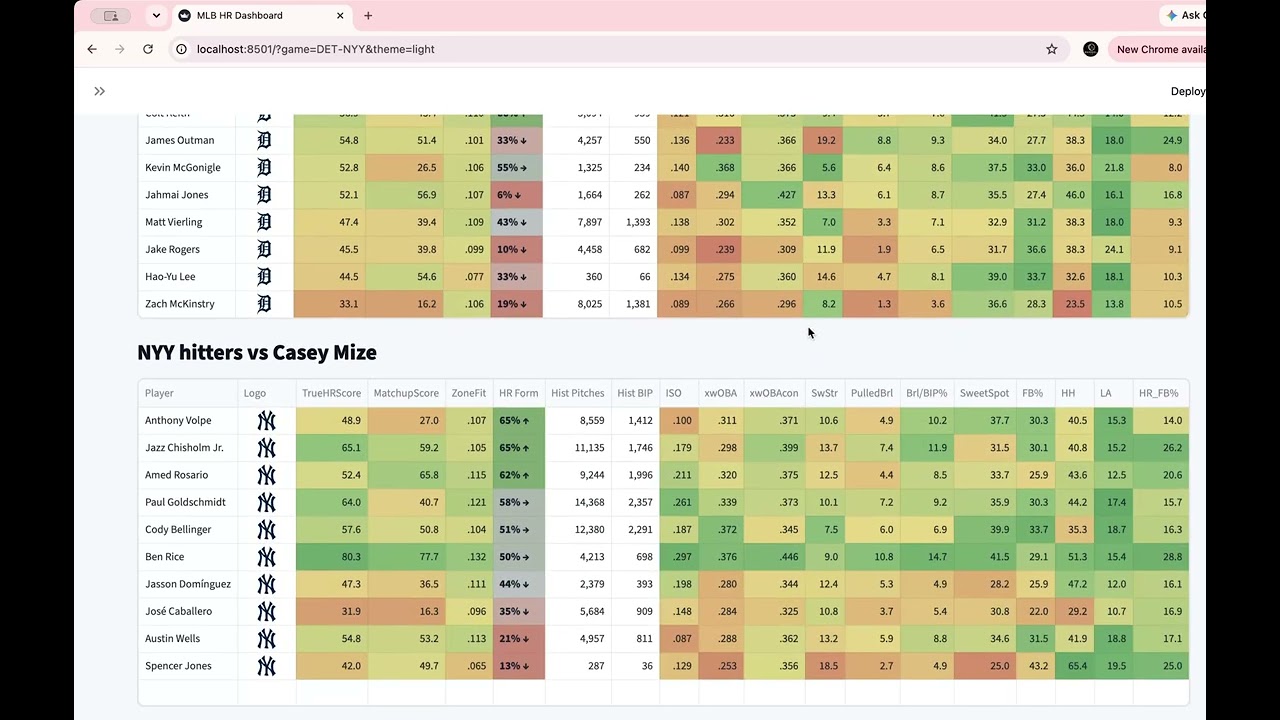Click the Tigers logo in James Outman's row
Screen dimensions: 1280x720
264,141
